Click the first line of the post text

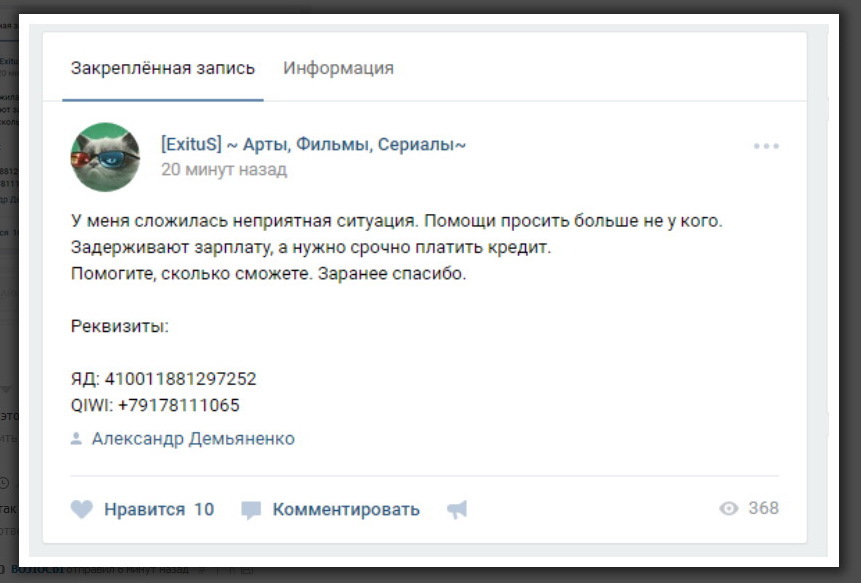point(396,221)
